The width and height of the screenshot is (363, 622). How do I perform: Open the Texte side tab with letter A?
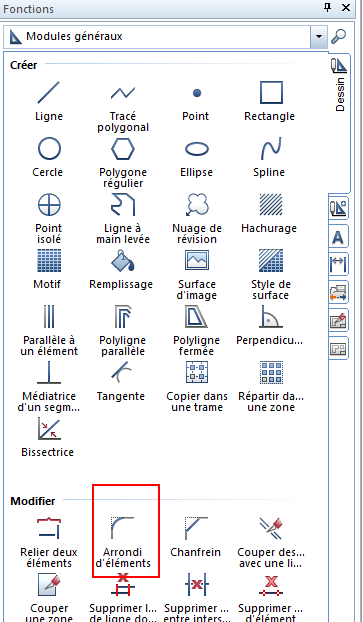(339, 237)
